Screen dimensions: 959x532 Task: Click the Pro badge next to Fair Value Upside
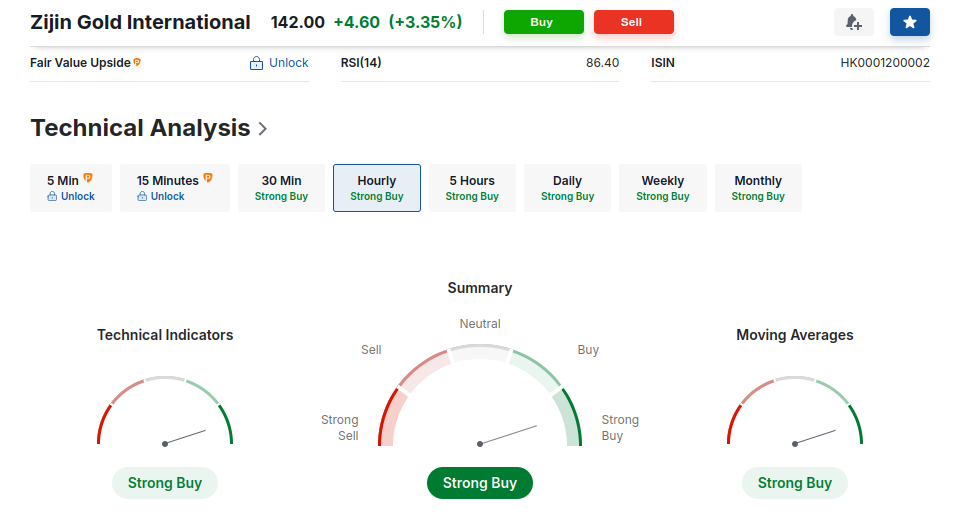click(x=137, y=62)
